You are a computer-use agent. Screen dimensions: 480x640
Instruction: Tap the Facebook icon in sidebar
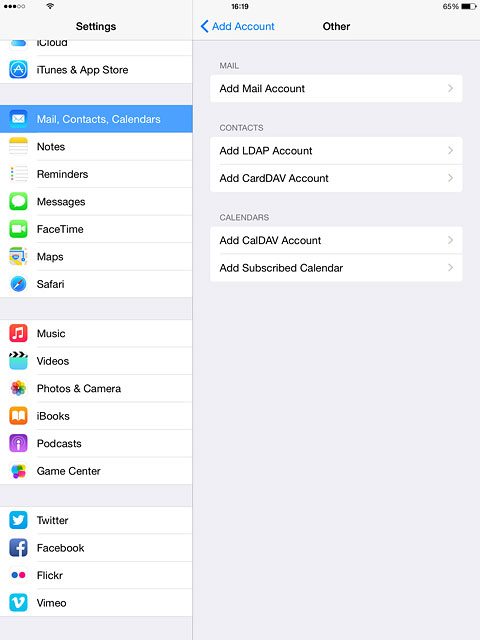pos(18,547)
